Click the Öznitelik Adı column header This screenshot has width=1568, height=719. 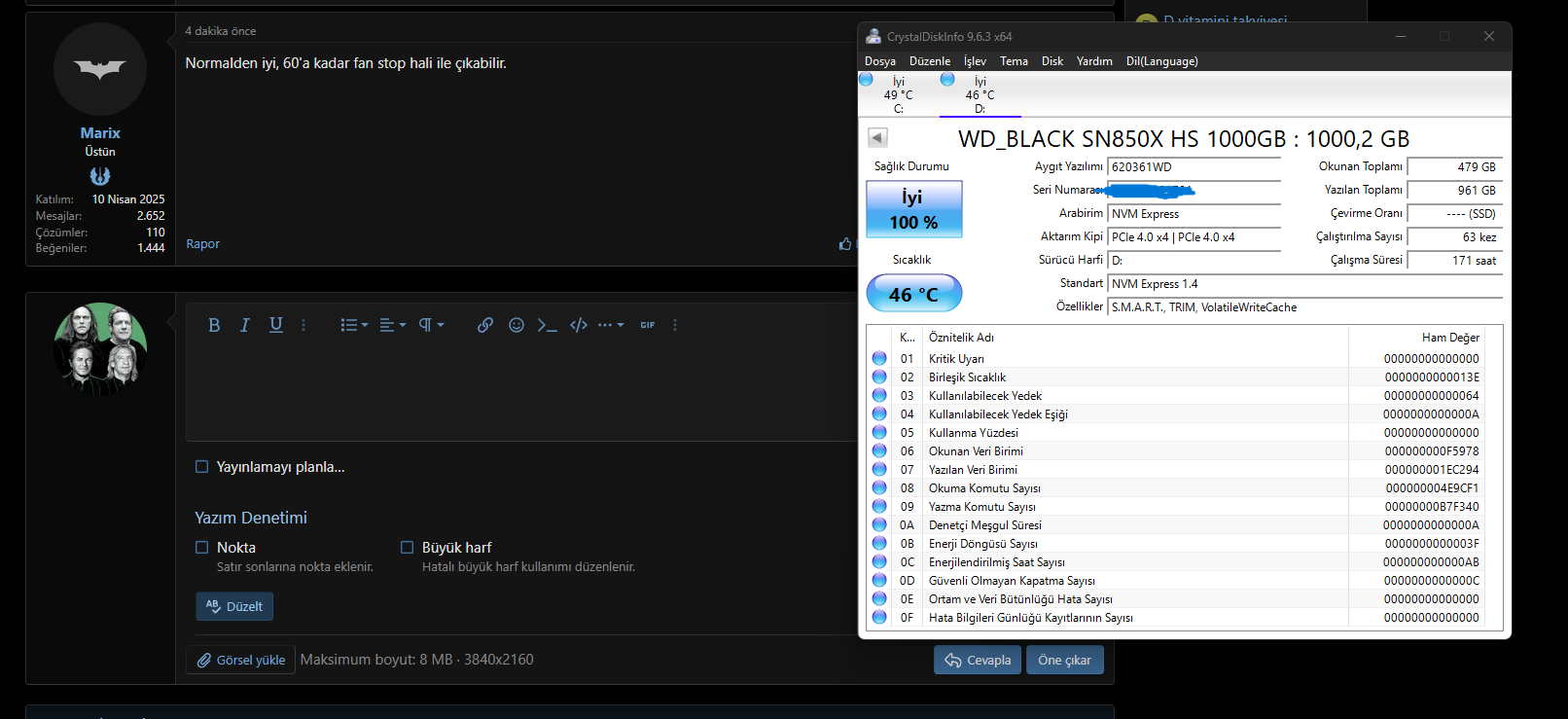1135,338
